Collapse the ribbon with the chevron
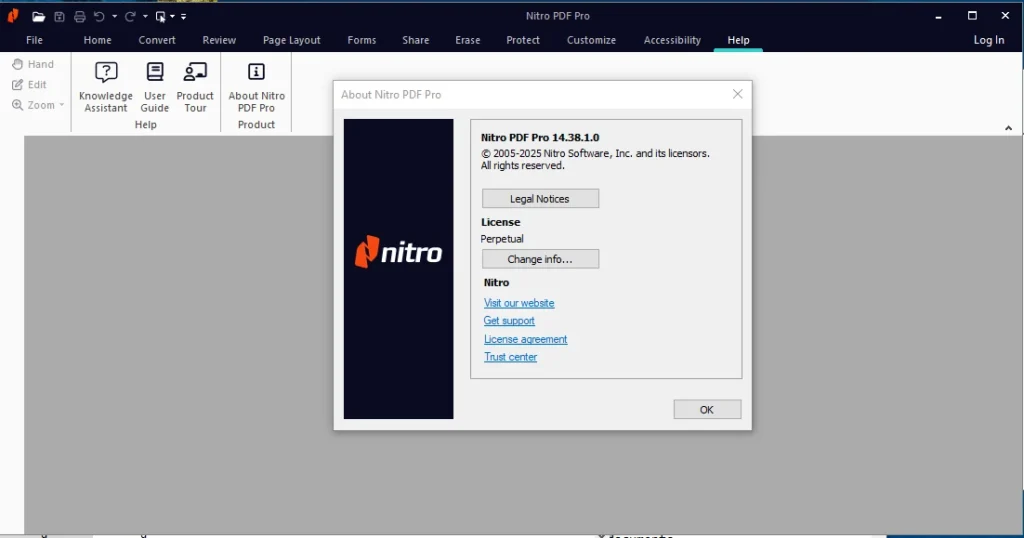Image resolution: width=1024 pixels, height=538 pixels. [1008, 128]
